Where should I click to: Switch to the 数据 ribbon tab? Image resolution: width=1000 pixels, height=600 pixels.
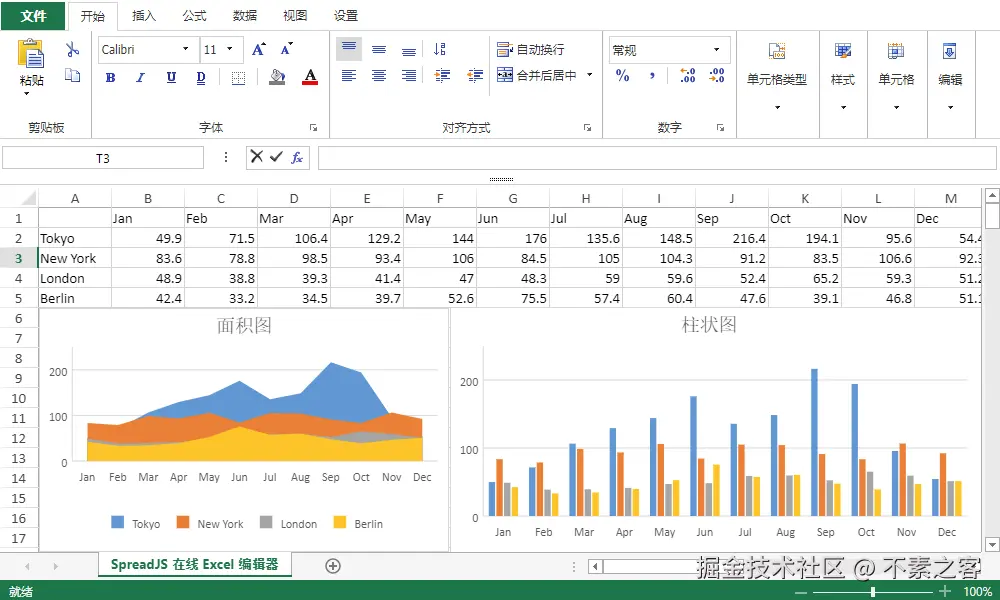coord(244,16)
